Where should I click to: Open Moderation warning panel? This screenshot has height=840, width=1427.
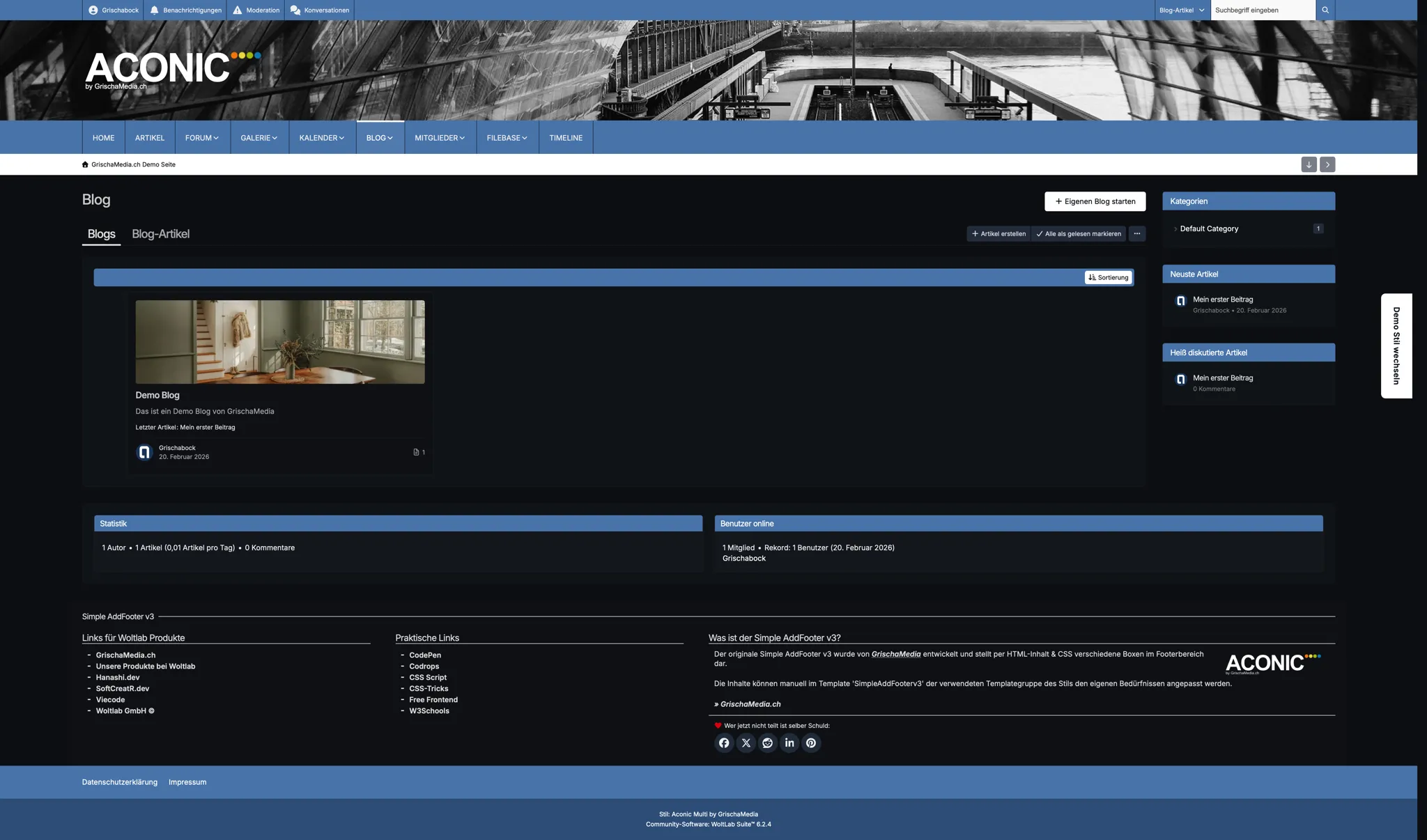256,10
